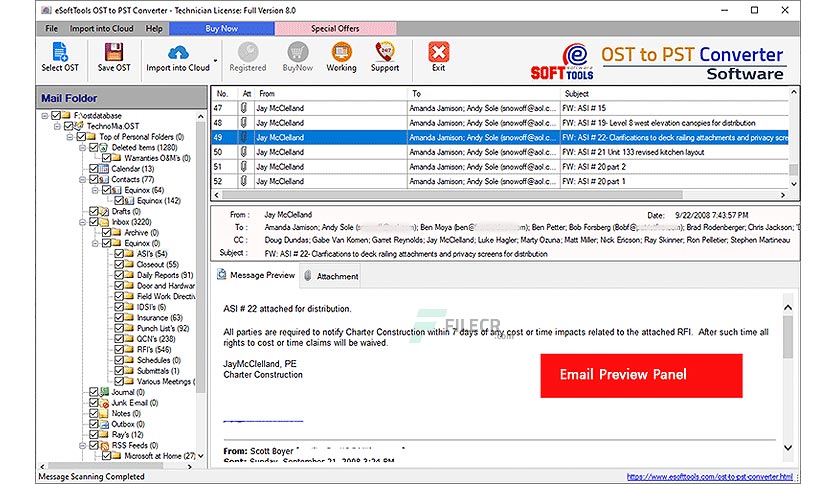Uncheck the Punch List's (92) checkbox

pyautogui.click(x=119, y=328)
